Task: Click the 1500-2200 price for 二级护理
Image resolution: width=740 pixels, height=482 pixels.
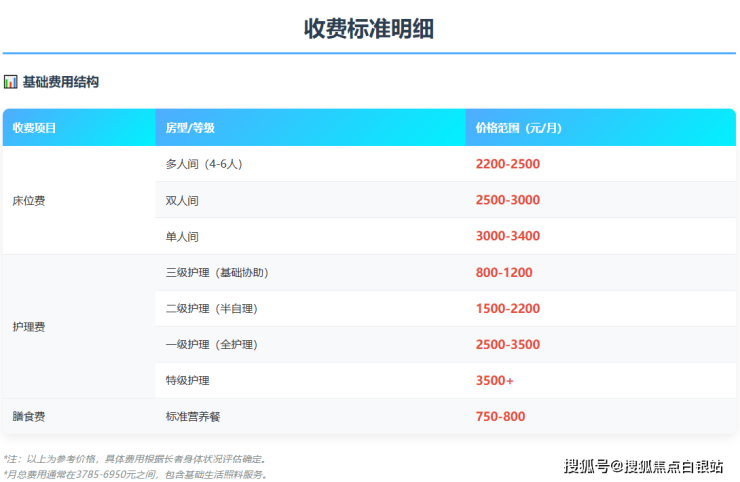Action: [x=507, y=308]
